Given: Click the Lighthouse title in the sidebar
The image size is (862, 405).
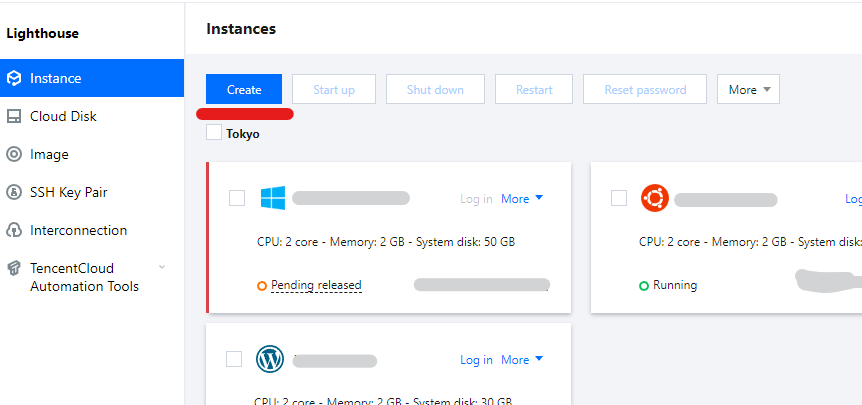Looking at the screenshot, I should coord(42,34).
